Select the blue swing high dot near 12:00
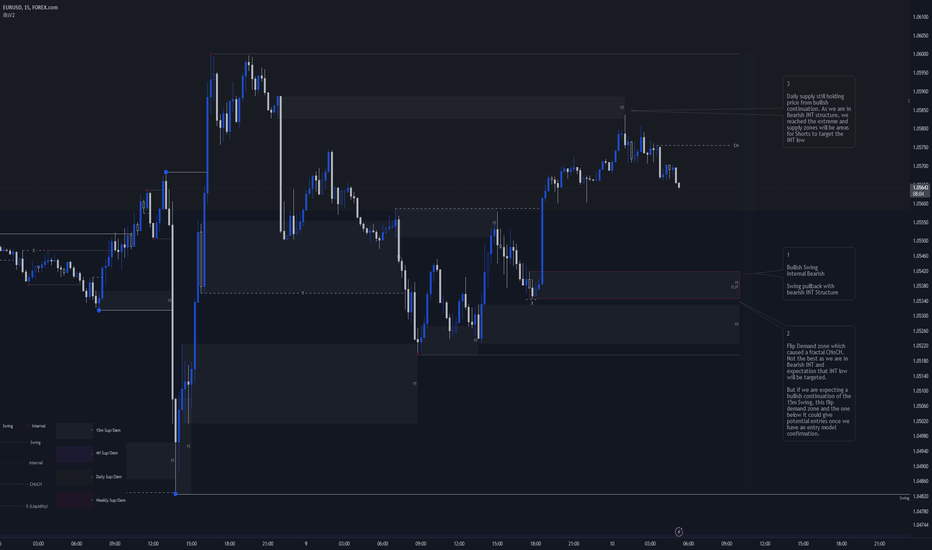 tap(166, 172)
